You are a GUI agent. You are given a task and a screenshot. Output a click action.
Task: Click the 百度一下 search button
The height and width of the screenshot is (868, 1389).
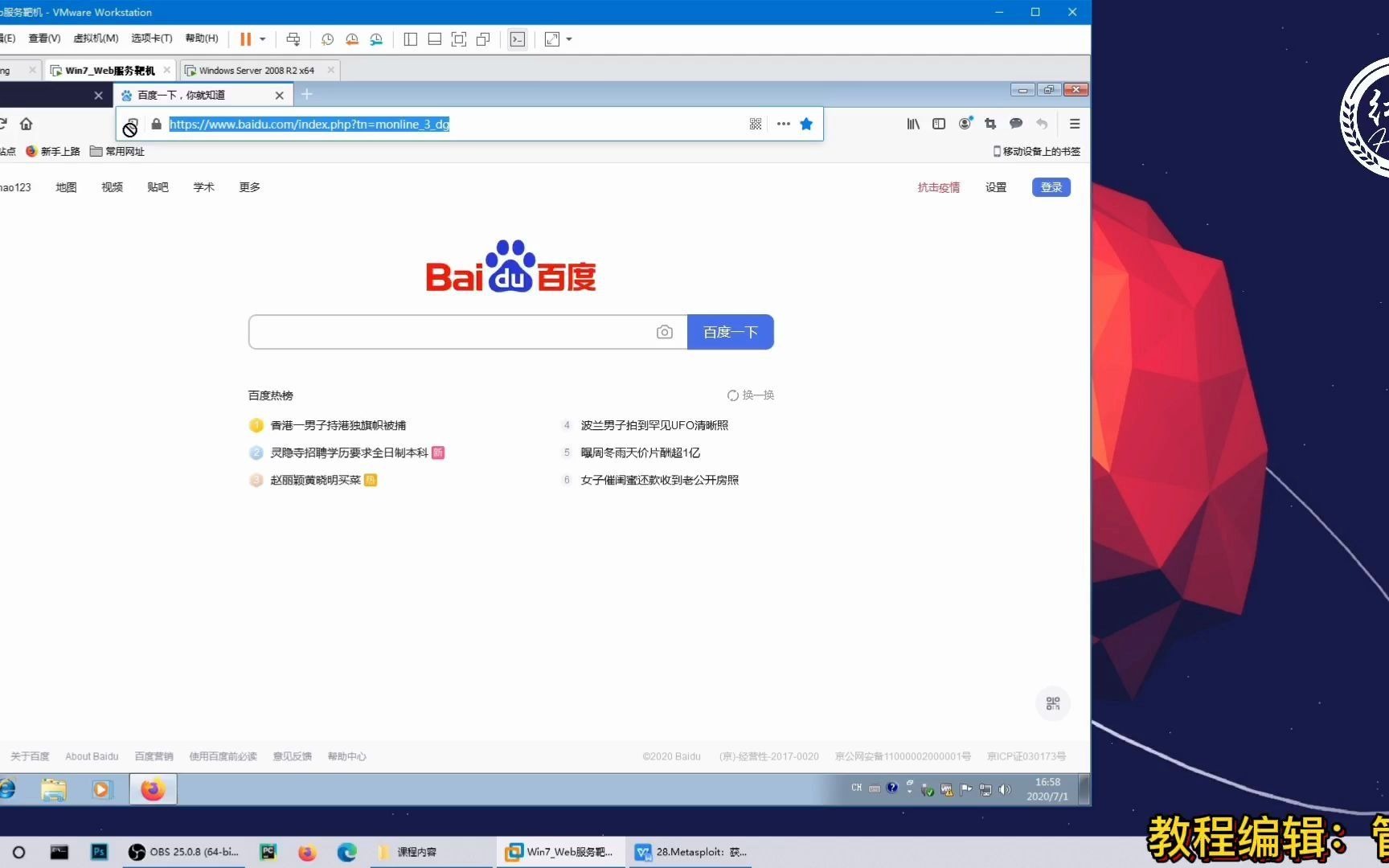tap(730, 332)
